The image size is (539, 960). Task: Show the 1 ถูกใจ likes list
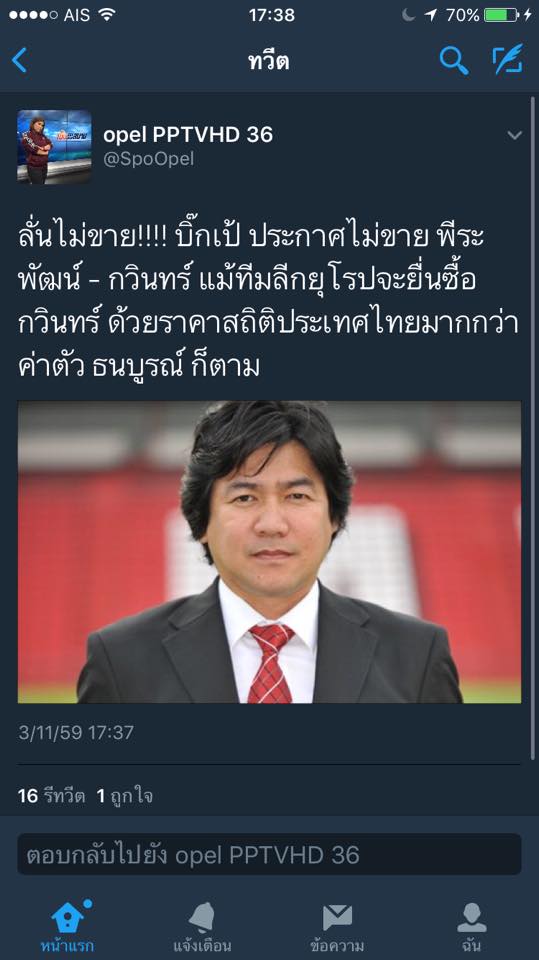click(124, 795)
